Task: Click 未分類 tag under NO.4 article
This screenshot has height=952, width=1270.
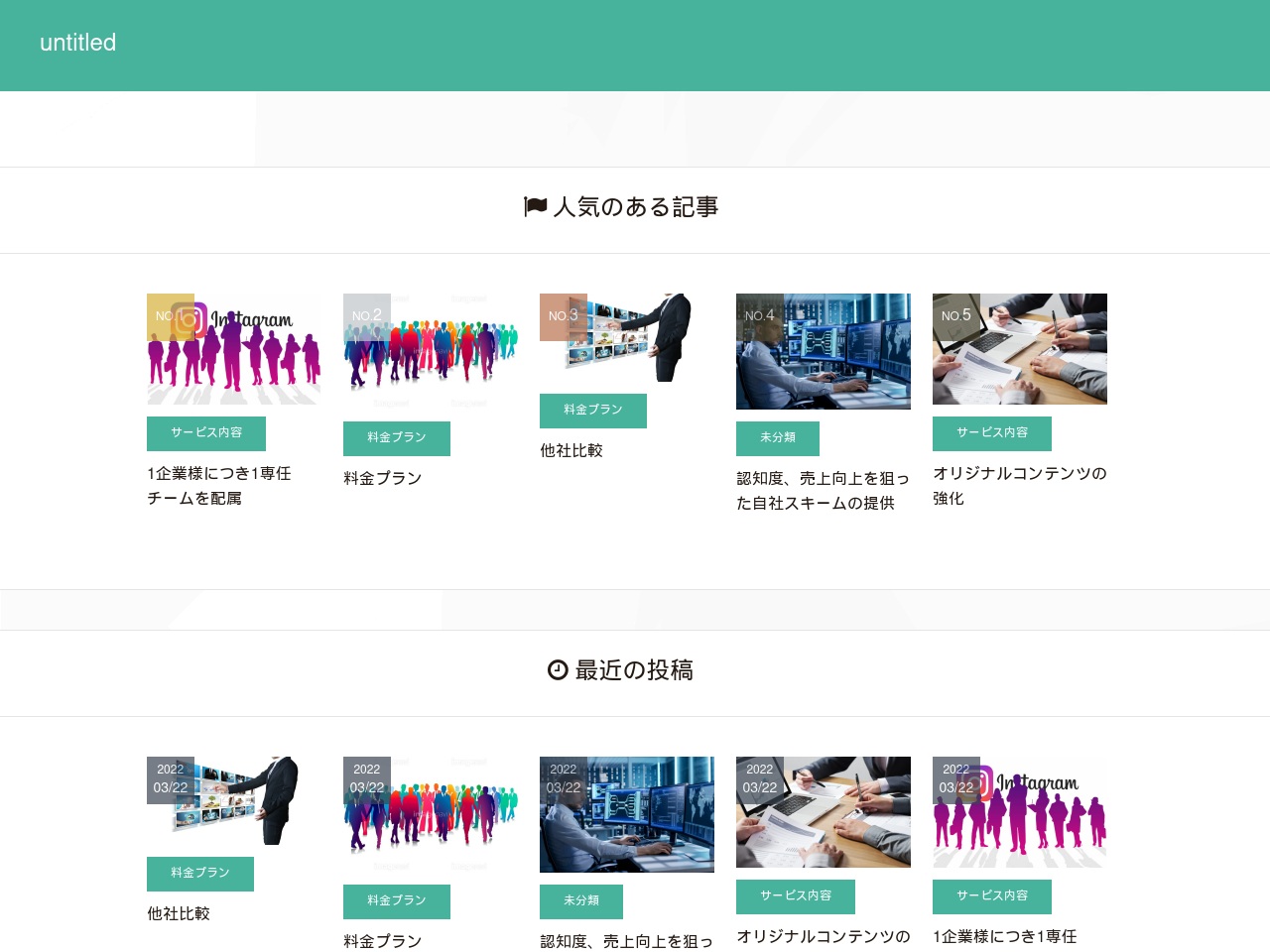Action: [778, 438]
